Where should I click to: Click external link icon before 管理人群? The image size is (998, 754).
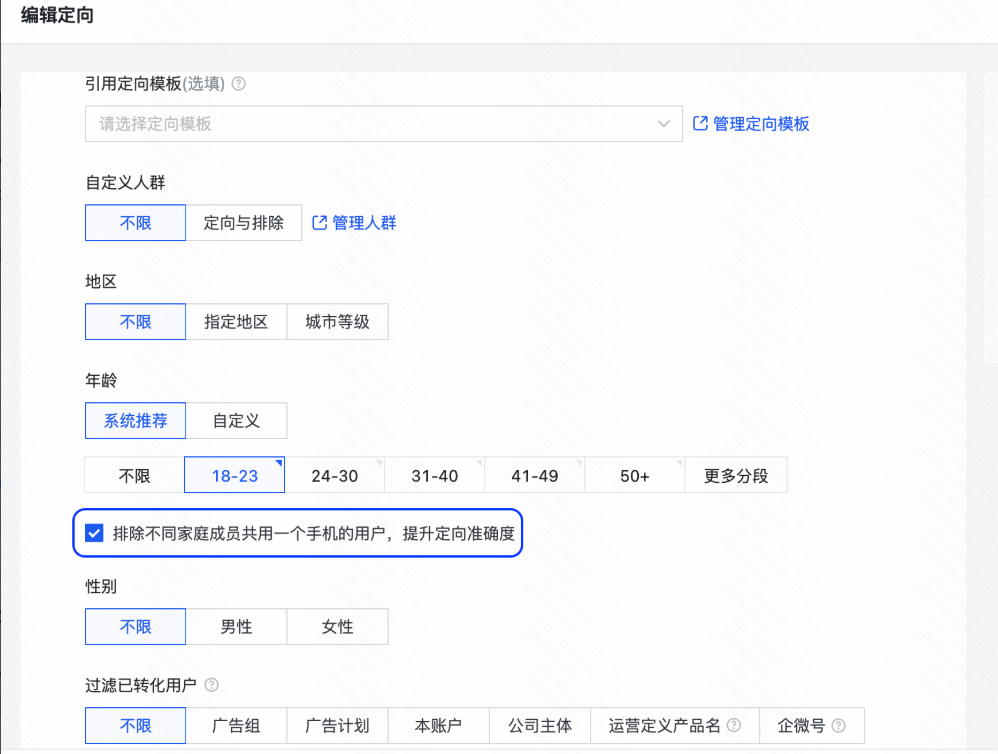[x=322, y=222]
